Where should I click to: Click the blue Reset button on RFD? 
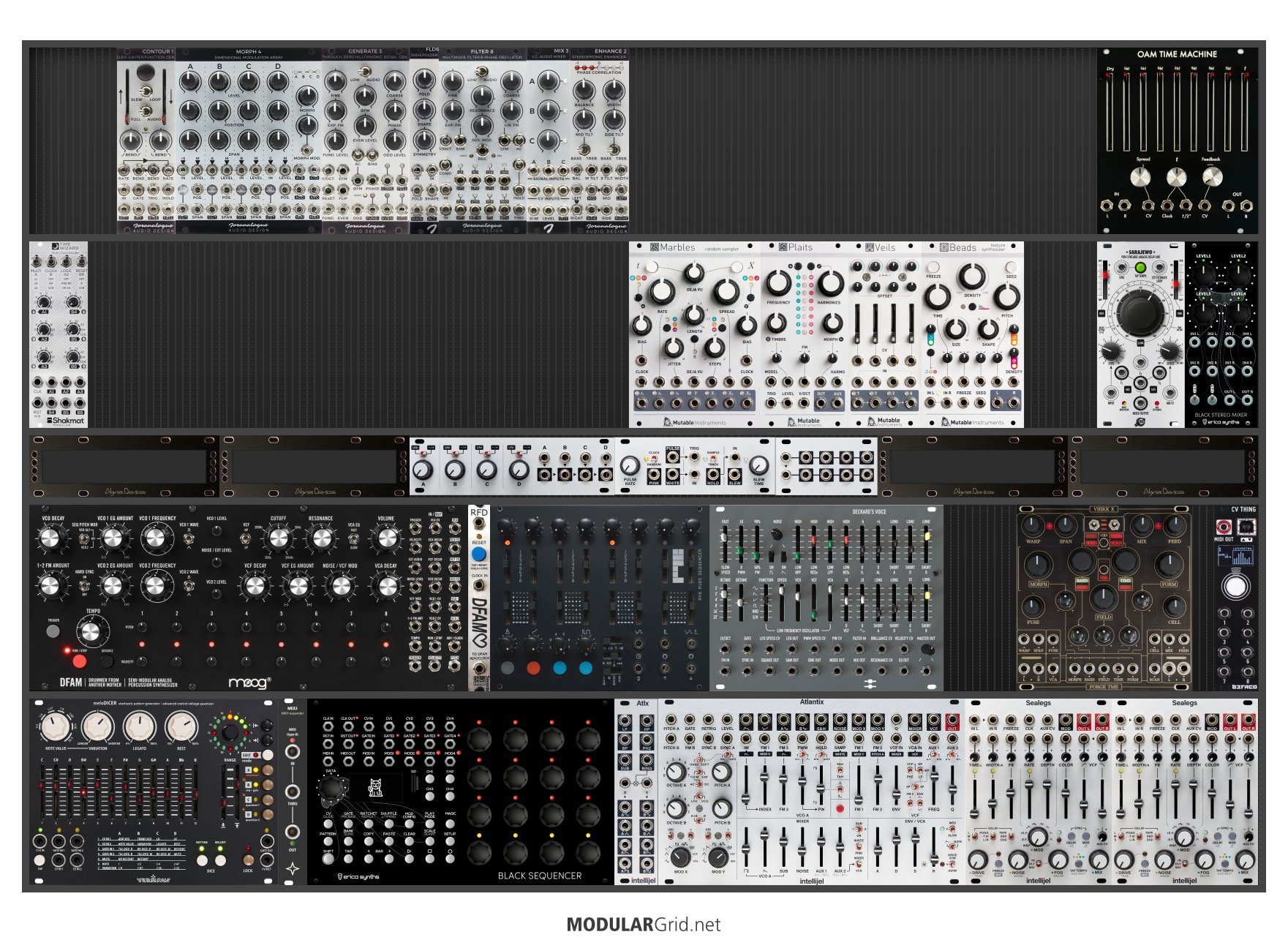[x=479, y=554]
